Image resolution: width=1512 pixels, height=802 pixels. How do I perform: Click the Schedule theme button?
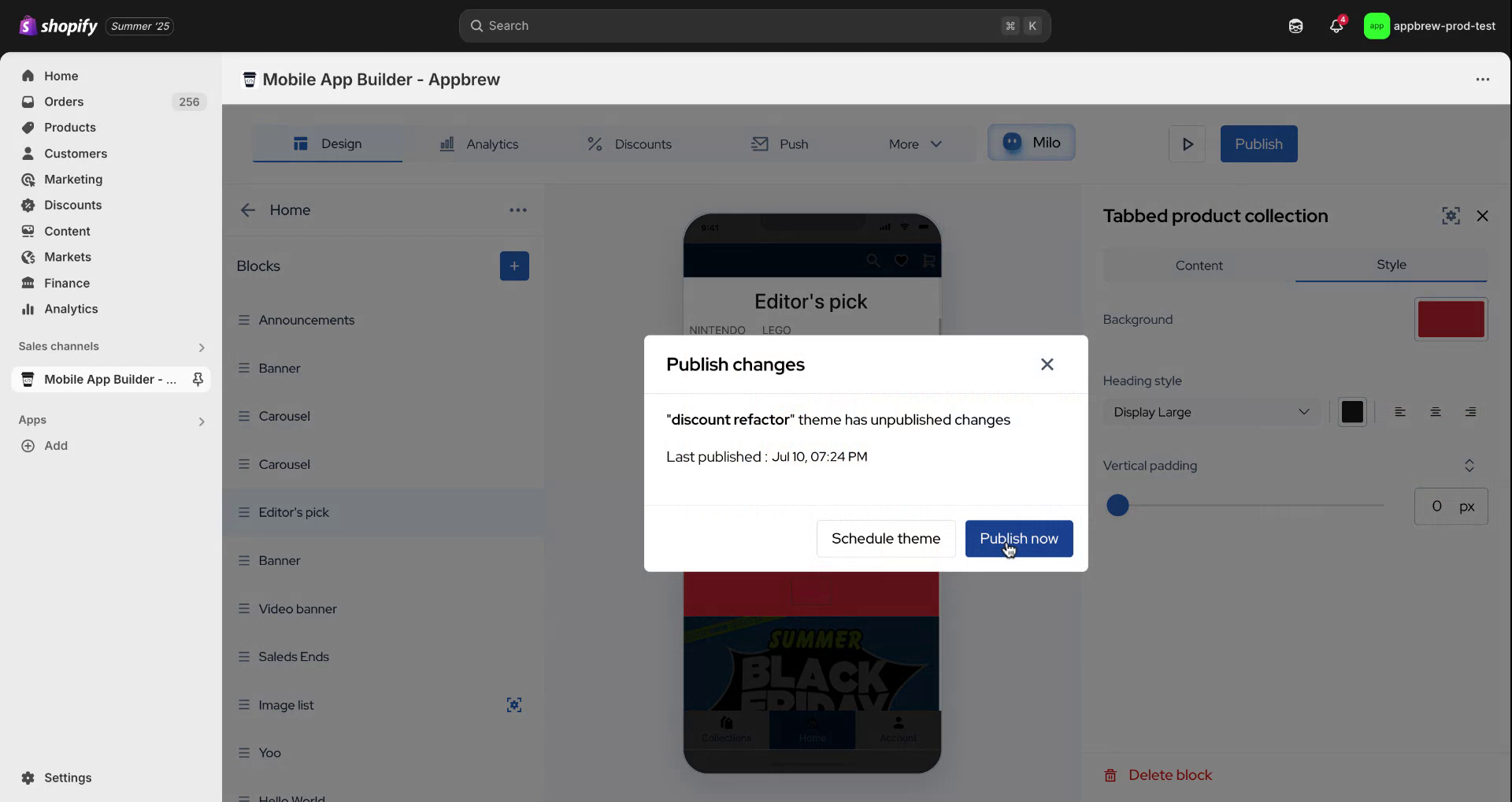click(885, 539)
